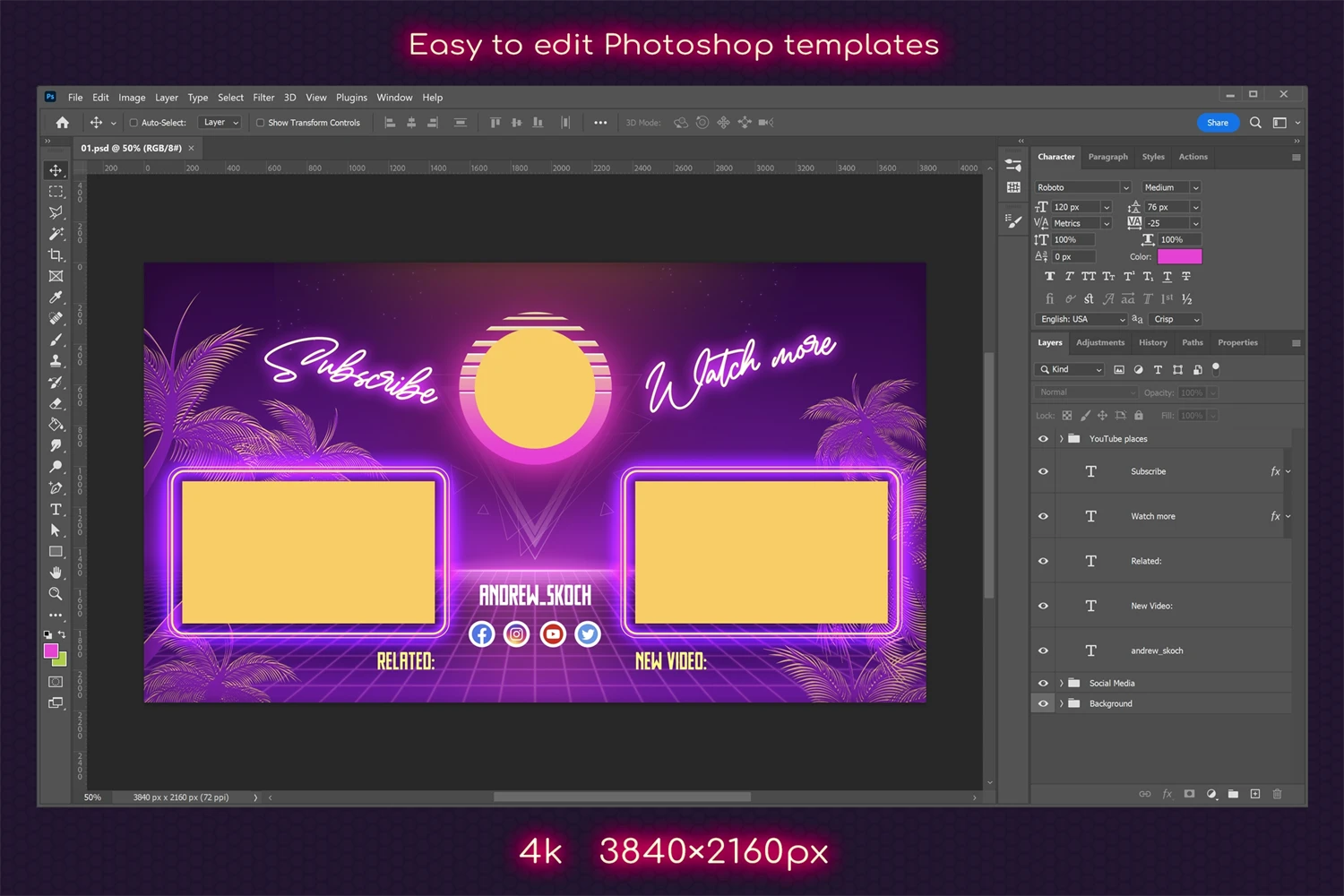Open the Filter menu
The image size is (1344, 896).
(263, 98)
